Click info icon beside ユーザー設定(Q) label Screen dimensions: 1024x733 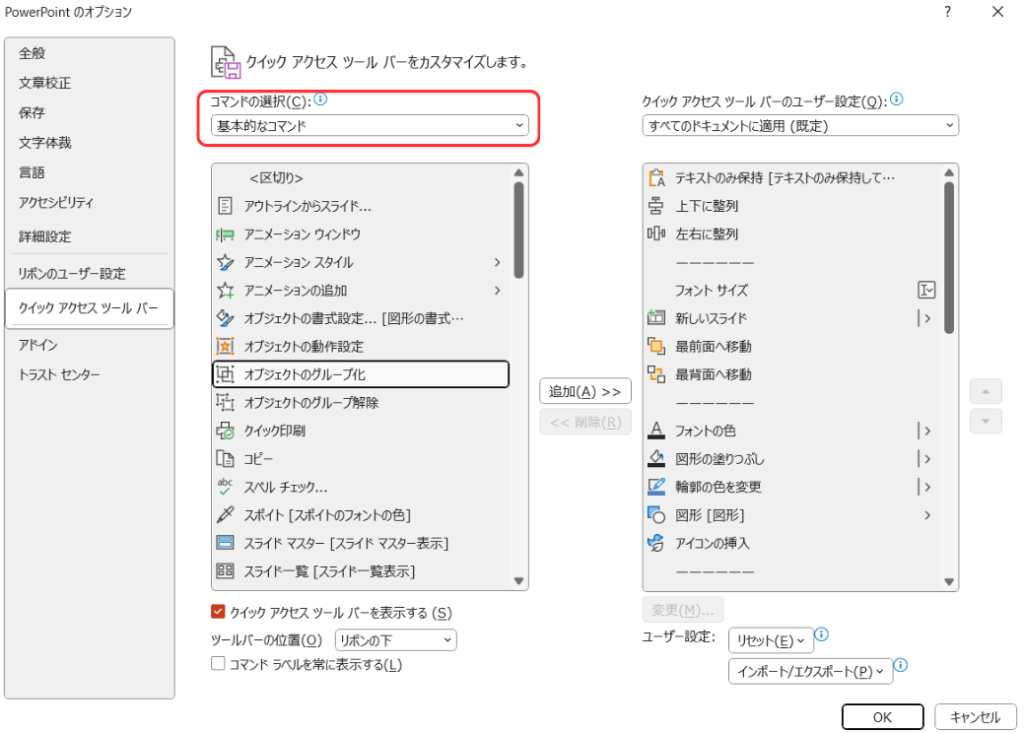[x=897, y=99]
